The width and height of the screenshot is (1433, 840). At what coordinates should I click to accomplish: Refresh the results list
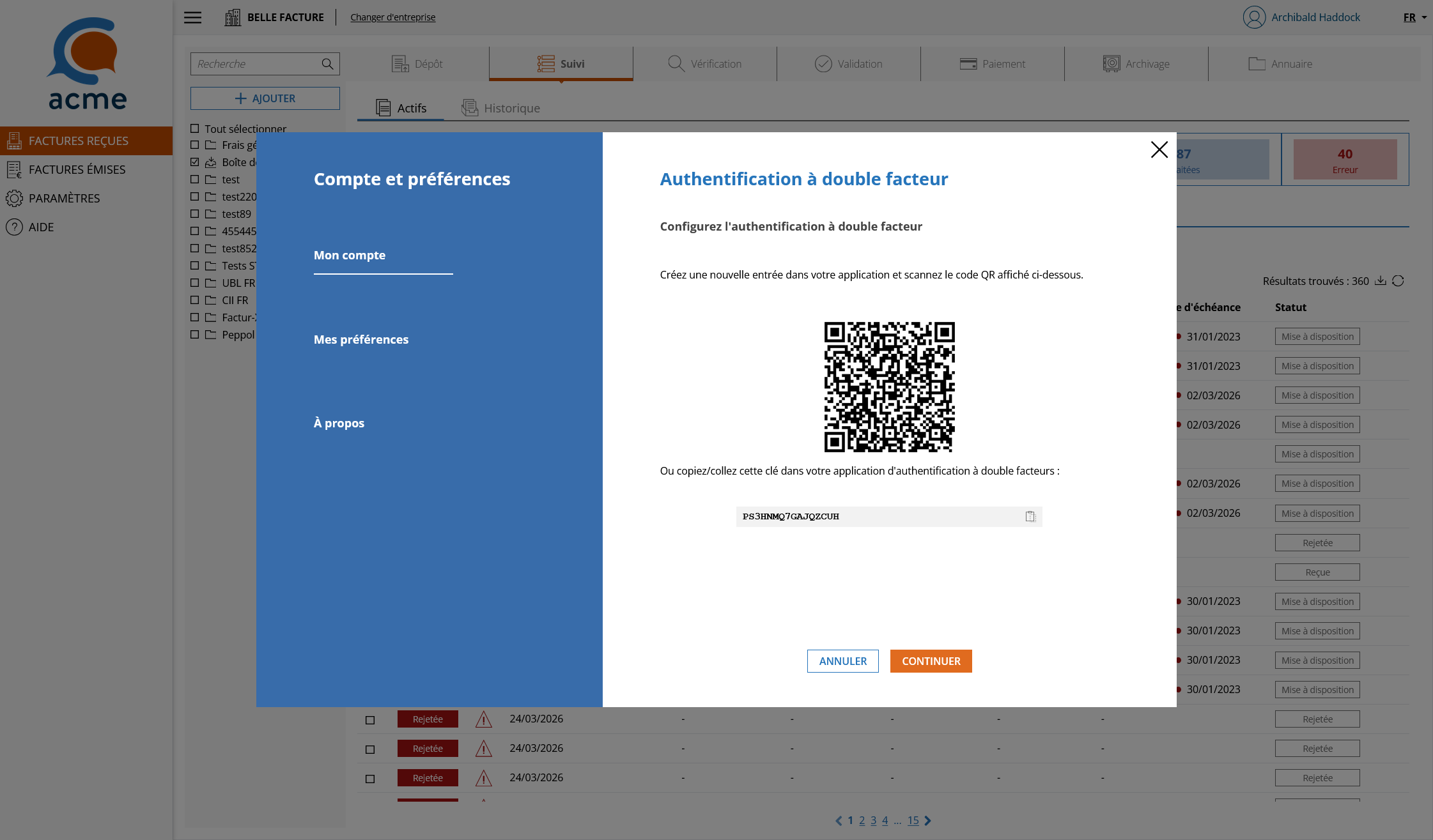(1398, 280)
